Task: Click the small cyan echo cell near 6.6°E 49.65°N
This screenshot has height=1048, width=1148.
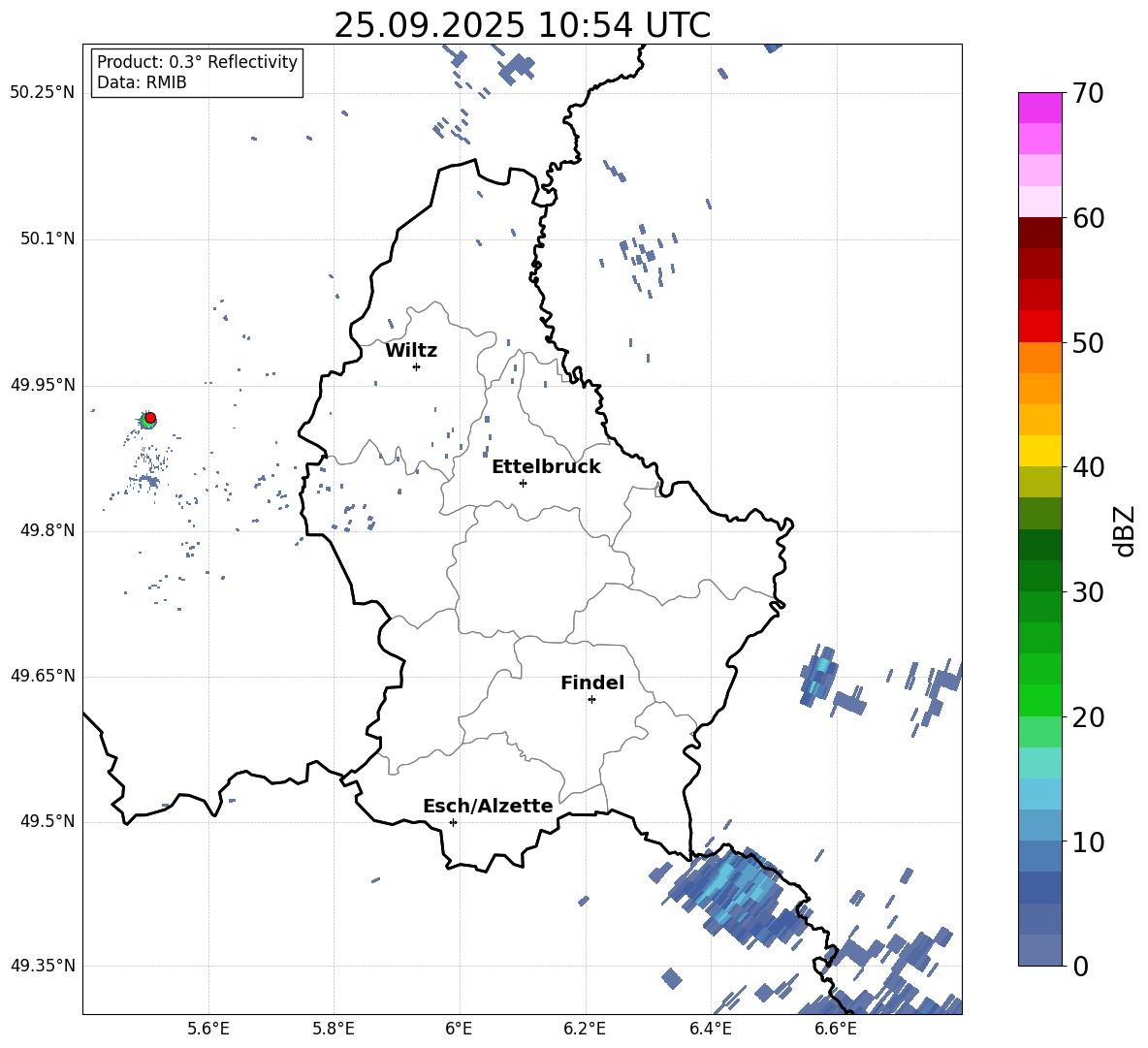Action: [x=819, y=675]
